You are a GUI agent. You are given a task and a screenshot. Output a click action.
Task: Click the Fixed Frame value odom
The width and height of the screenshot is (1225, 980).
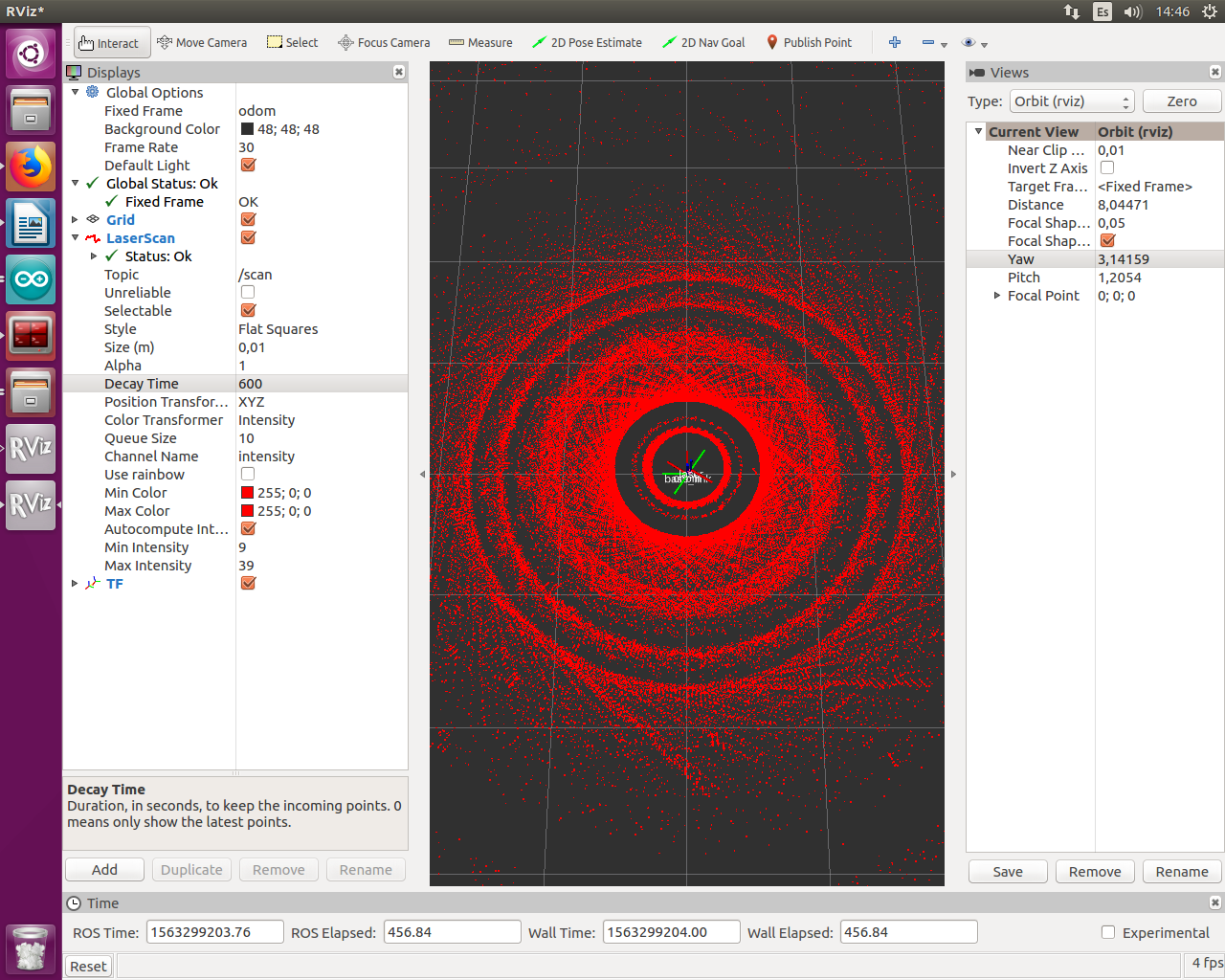click(x=257, y=111)
